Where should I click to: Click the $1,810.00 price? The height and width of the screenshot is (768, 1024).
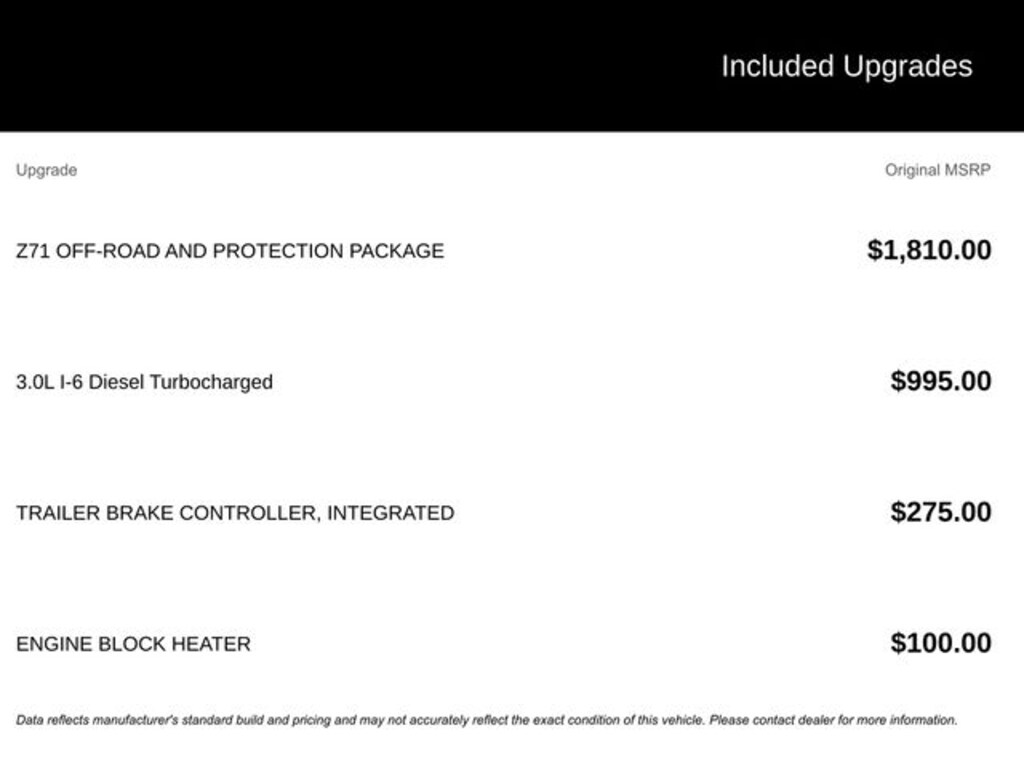click(929, 250)
